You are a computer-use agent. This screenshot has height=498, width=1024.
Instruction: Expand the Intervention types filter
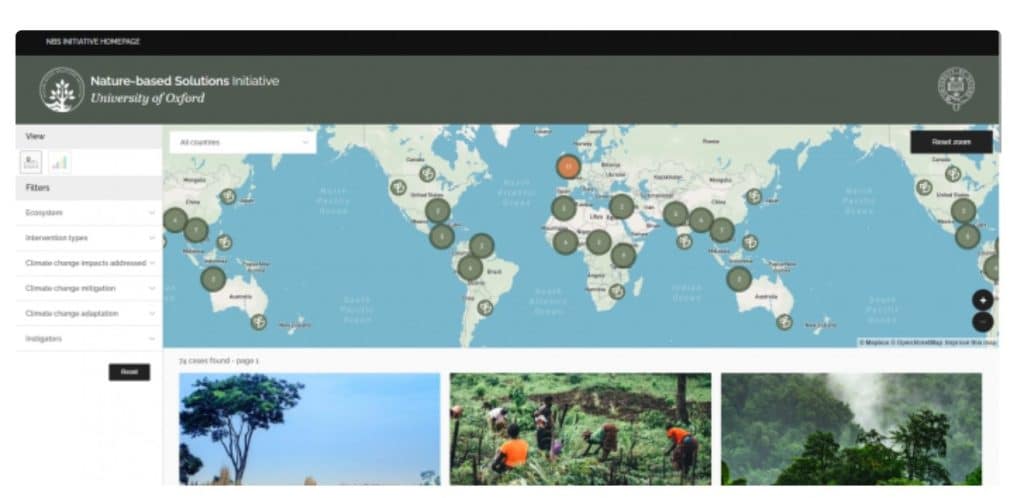pos(90,238)
